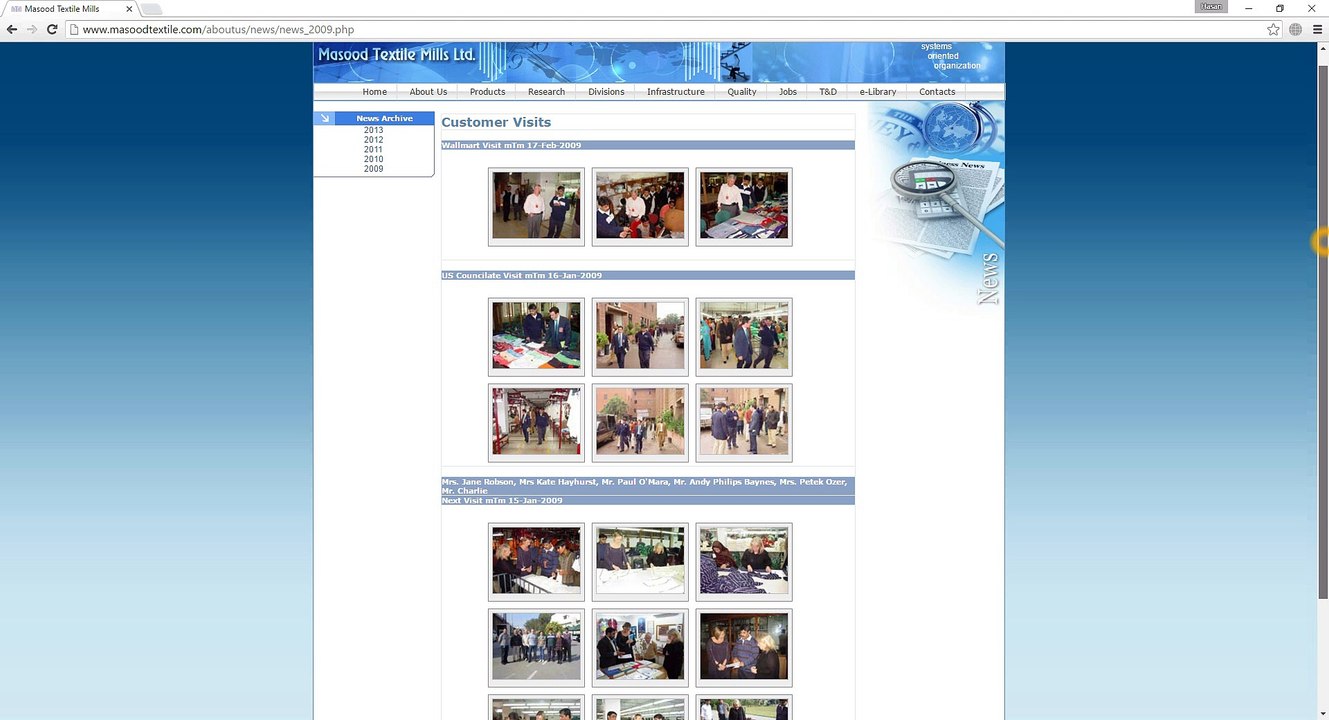Click the globe extension icon
Viewport: 1329px width, 720px height.
[1295, 30]
